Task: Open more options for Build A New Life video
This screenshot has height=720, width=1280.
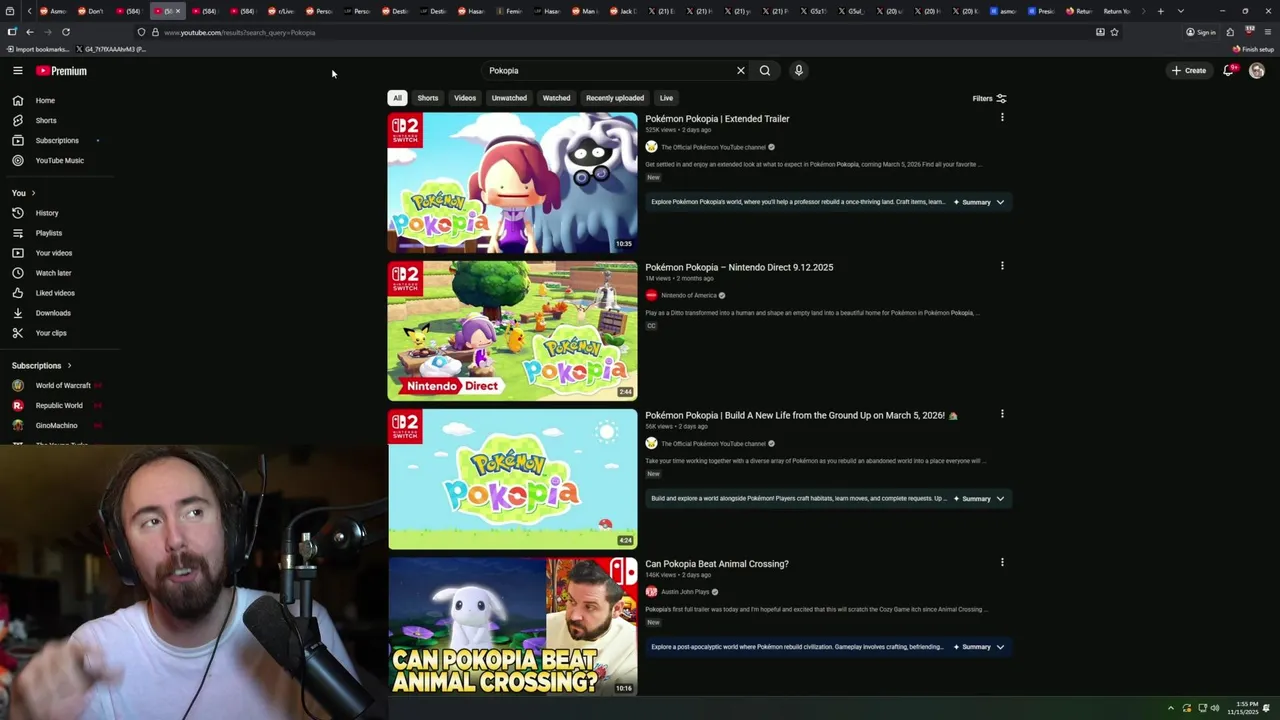Action: click(1002, 414)
